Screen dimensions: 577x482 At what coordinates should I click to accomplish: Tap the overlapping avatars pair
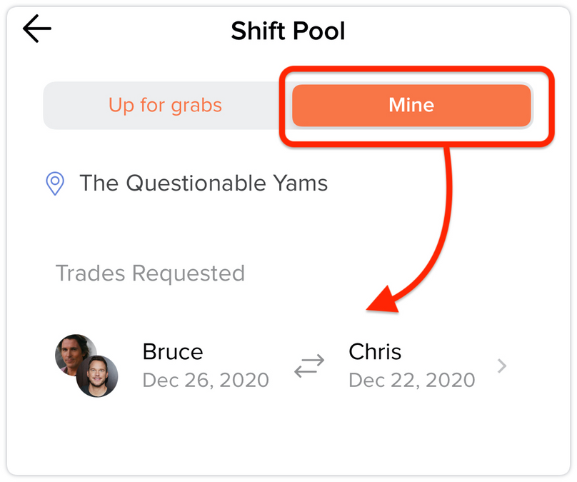(86, 366)
